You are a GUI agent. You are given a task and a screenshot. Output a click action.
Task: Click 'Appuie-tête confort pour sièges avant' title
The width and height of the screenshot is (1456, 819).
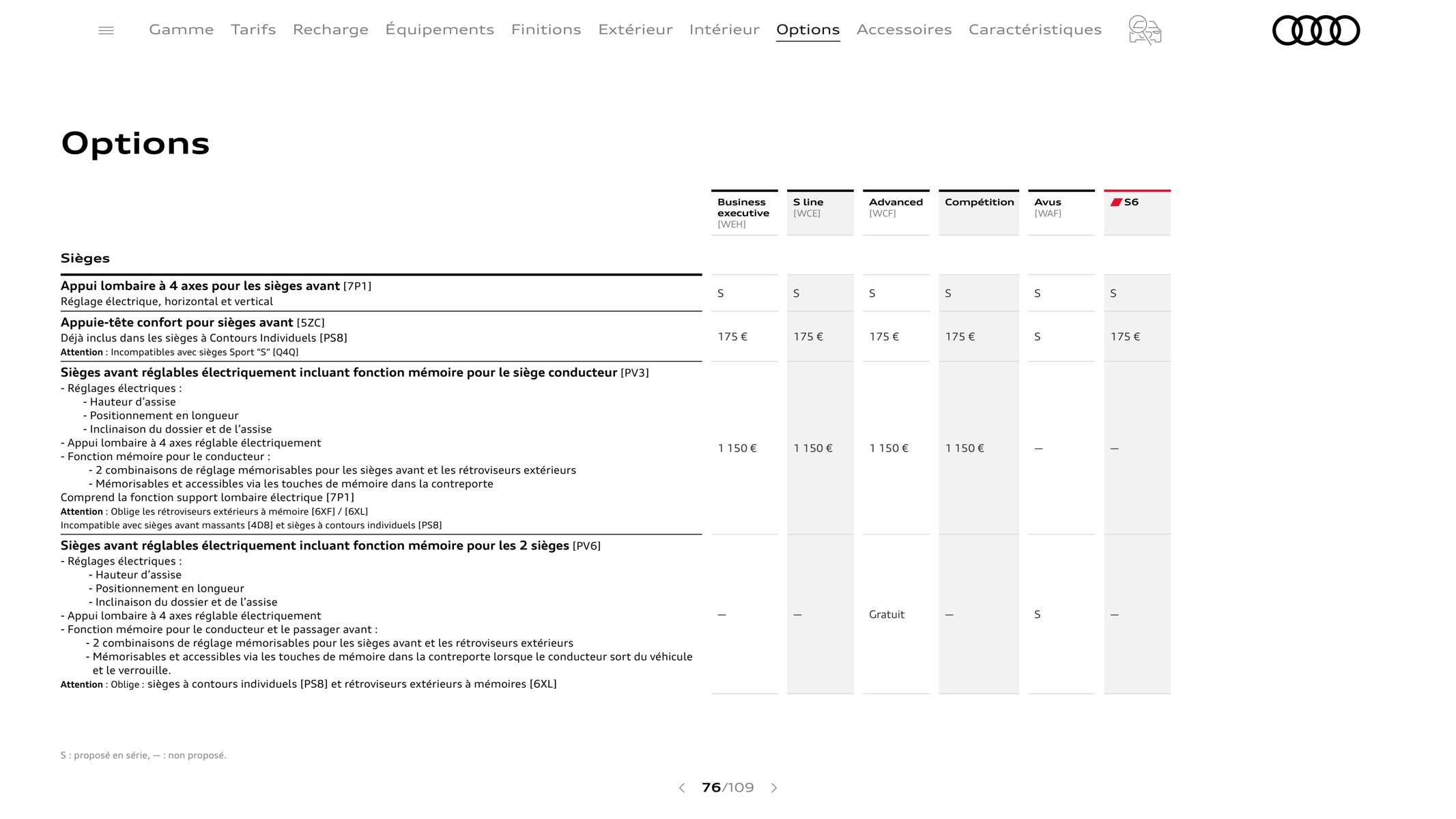[x=192, y=322]
